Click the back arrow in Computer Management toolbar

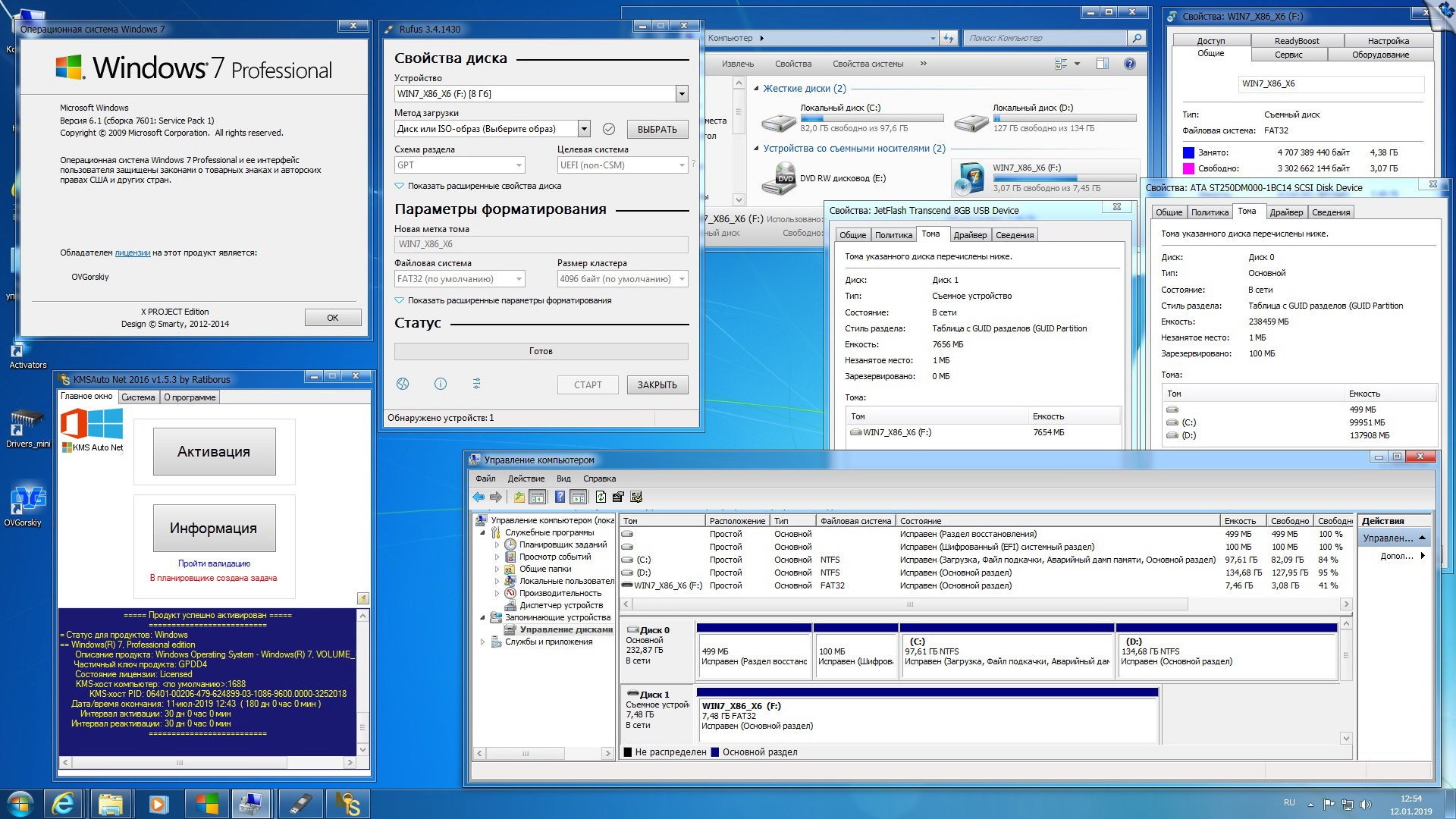click(x=479, y=497)
